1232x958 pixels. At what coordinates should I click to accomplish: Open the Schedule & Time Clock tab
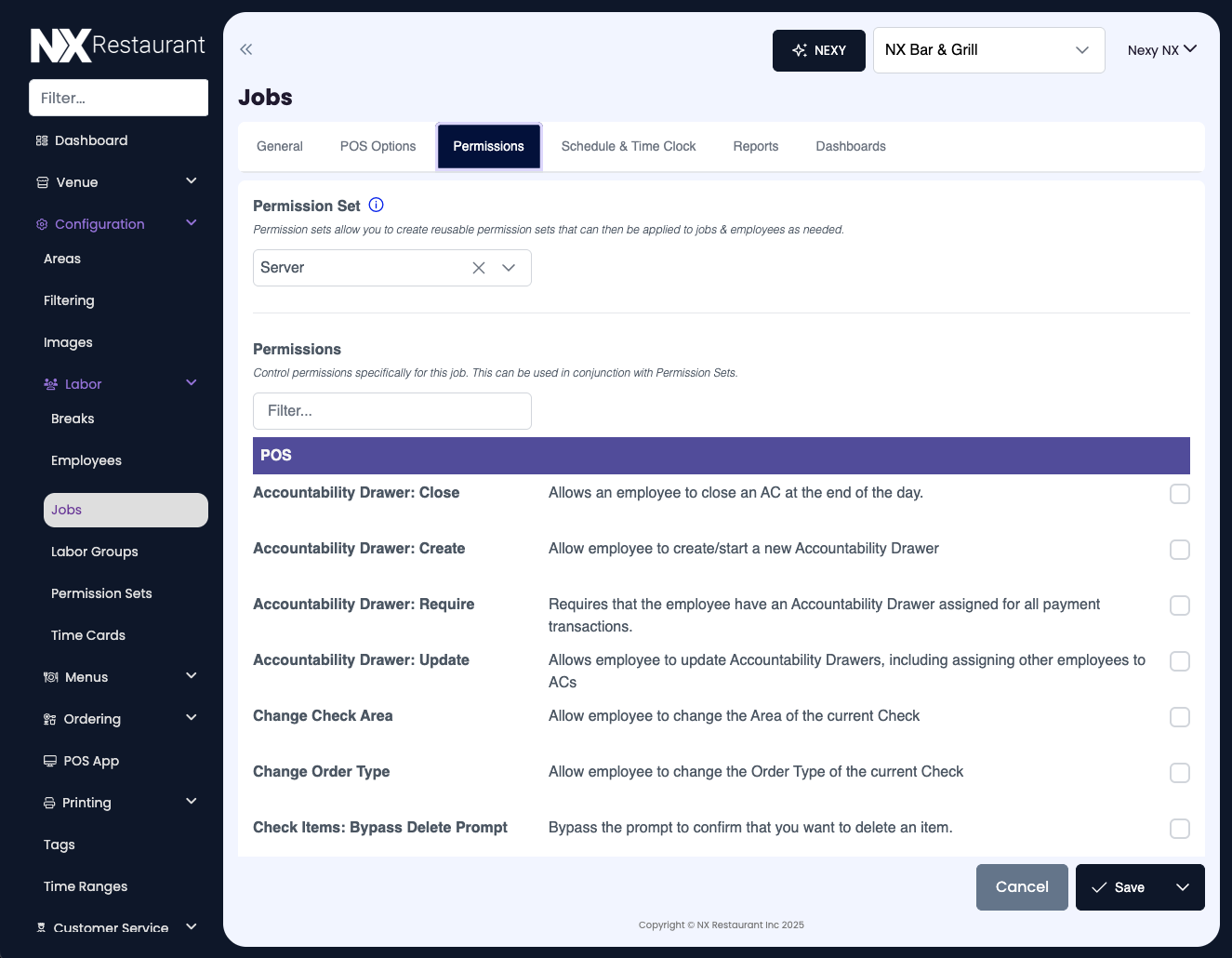[x=628, y=146]
